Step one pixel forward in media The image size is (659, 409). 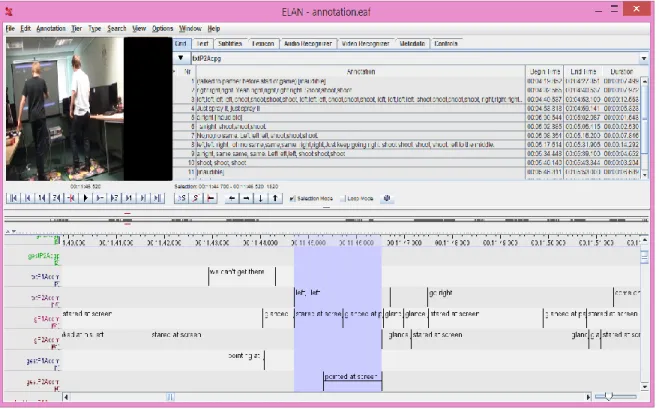point(100,198)
